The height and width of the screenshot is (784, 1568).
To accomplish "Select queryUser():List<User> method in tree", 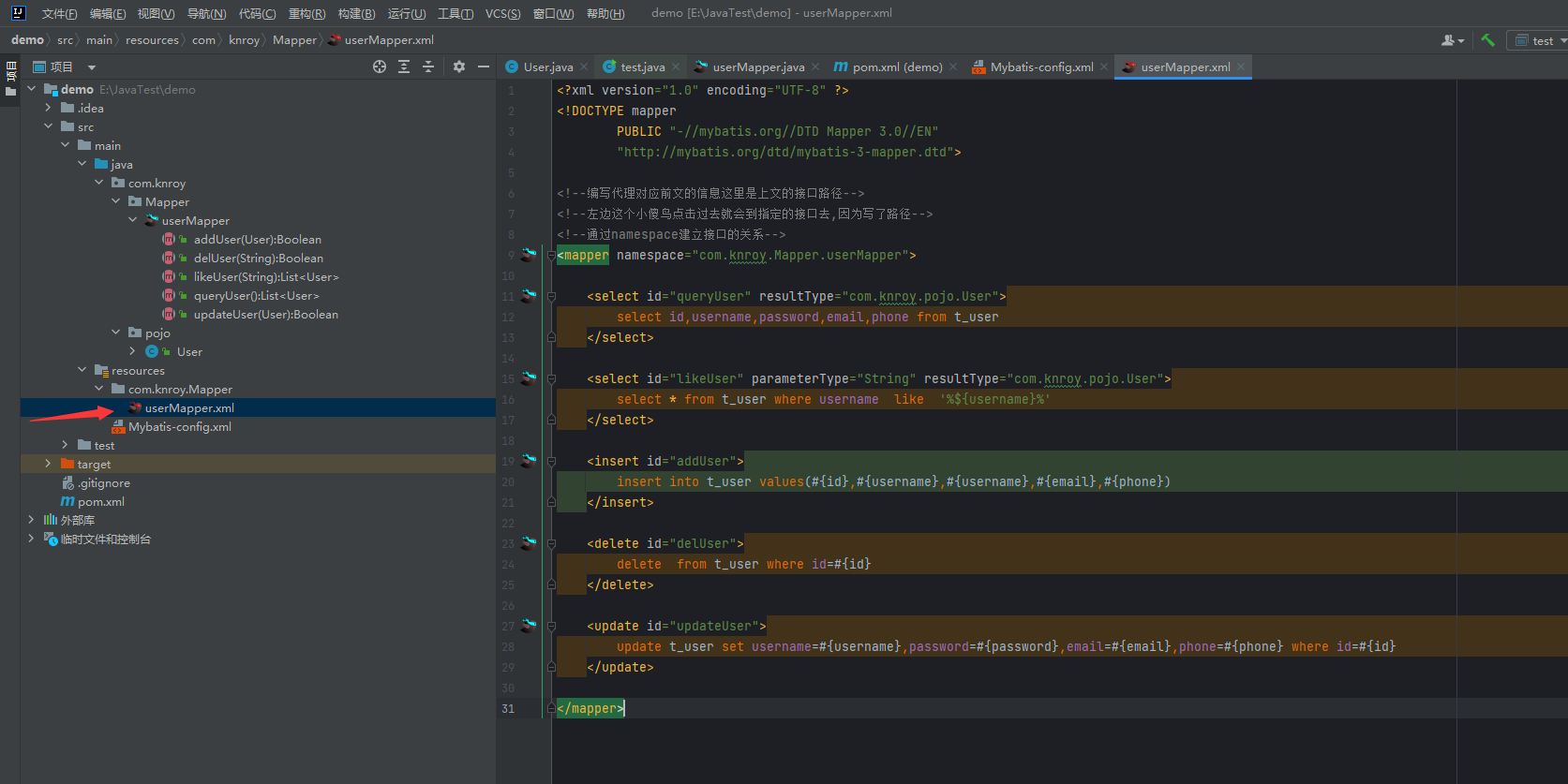I will [256, 296].
